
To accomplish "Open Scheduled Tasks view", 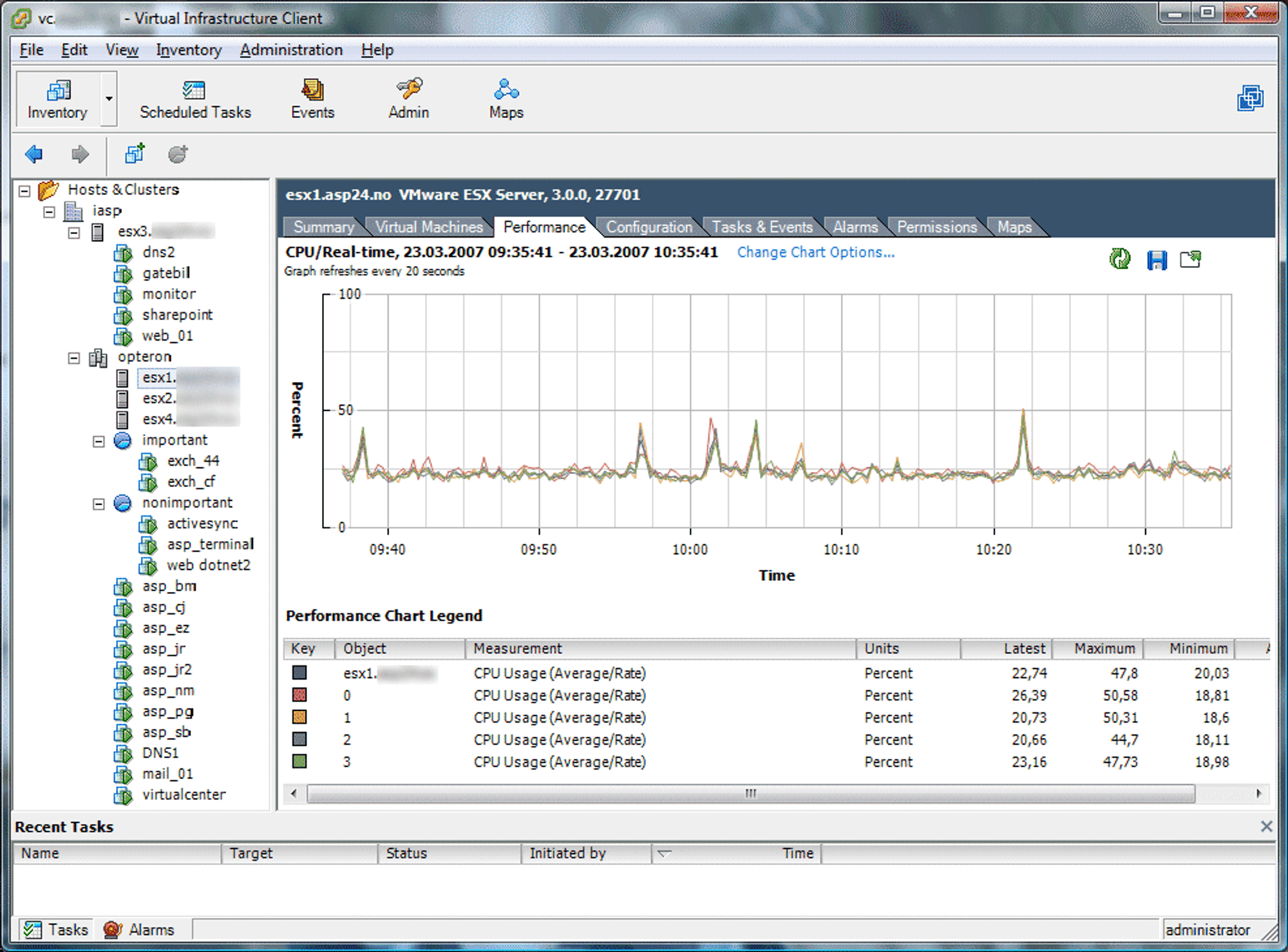I will 195,99.
